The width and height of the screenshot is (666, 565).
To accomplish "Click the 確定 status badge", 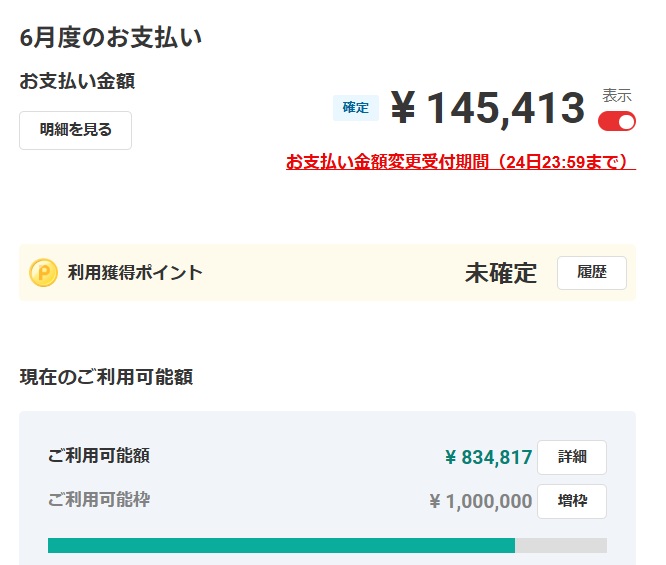I will pos(356,108).
